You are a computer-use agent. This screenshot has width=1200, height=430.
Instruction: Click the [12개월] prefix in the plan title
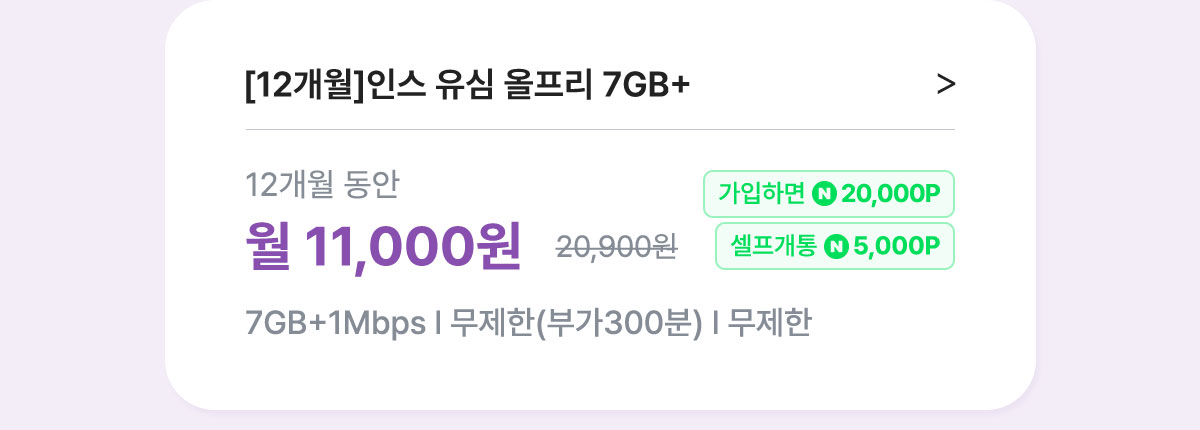[307, 86]
